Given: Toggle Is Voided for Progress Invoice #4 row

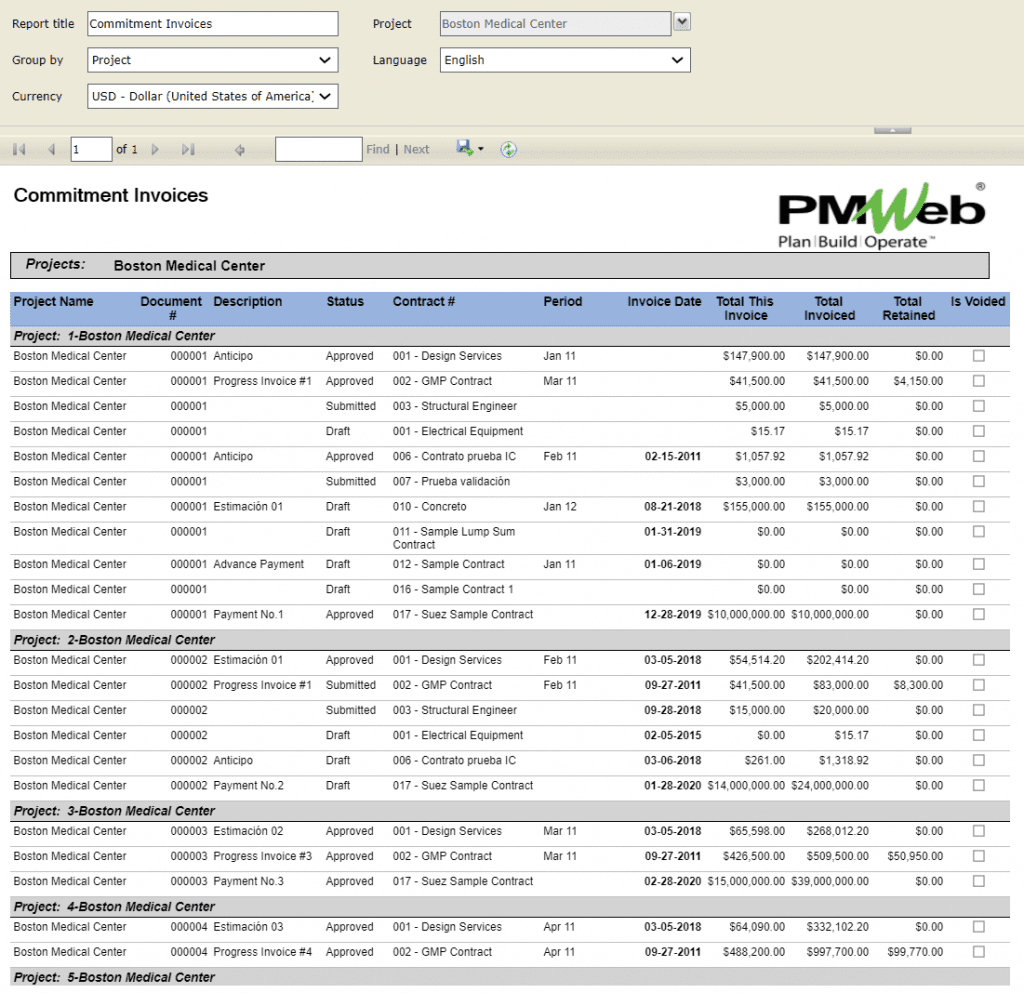Looking at the screenshot, I should click(978, 952).
